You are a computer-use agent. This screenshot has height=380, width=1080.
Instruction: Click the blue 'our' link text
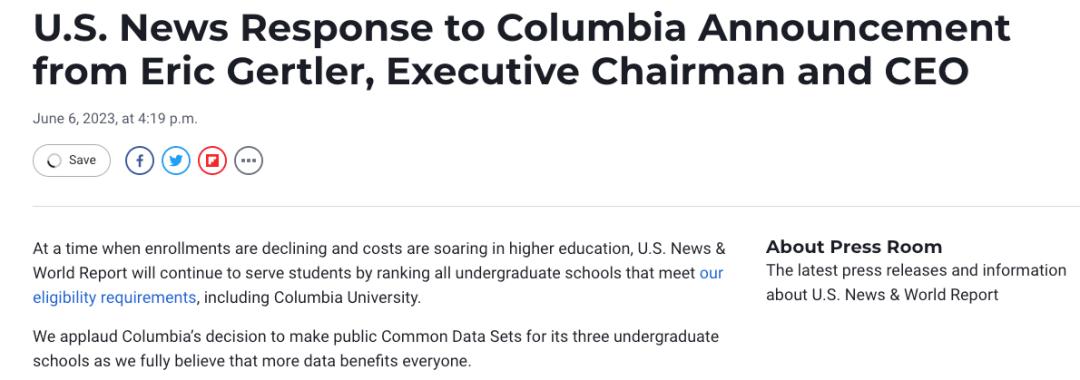tap(712, 273)
